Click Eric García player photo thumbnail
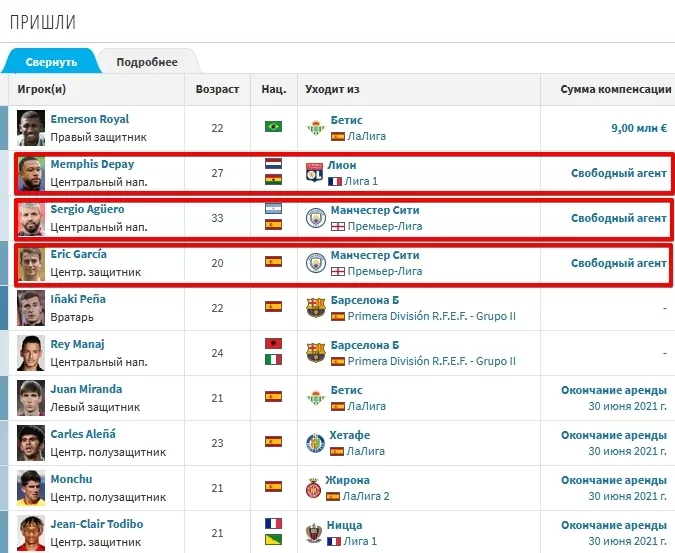 coord(32,263)
